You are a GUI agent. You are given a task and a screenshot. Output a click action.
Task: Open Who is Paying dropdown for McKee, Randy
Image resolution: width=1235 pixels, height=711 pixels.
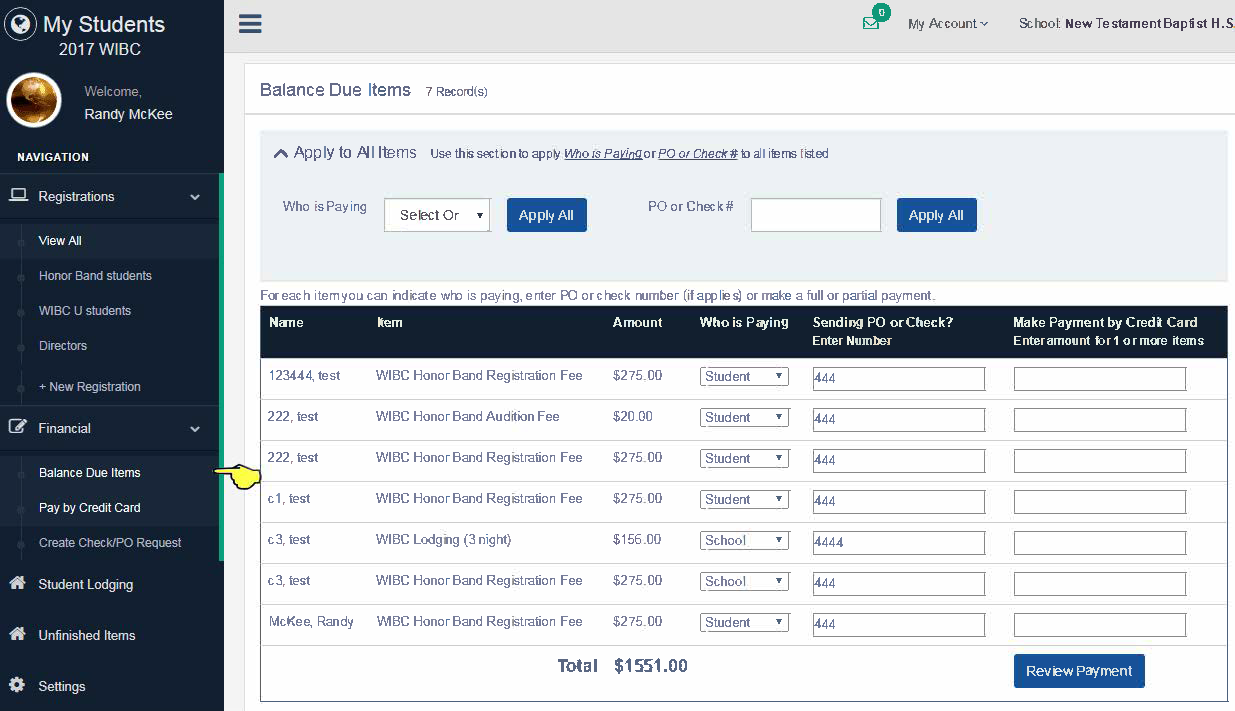[x=744, y=623]
